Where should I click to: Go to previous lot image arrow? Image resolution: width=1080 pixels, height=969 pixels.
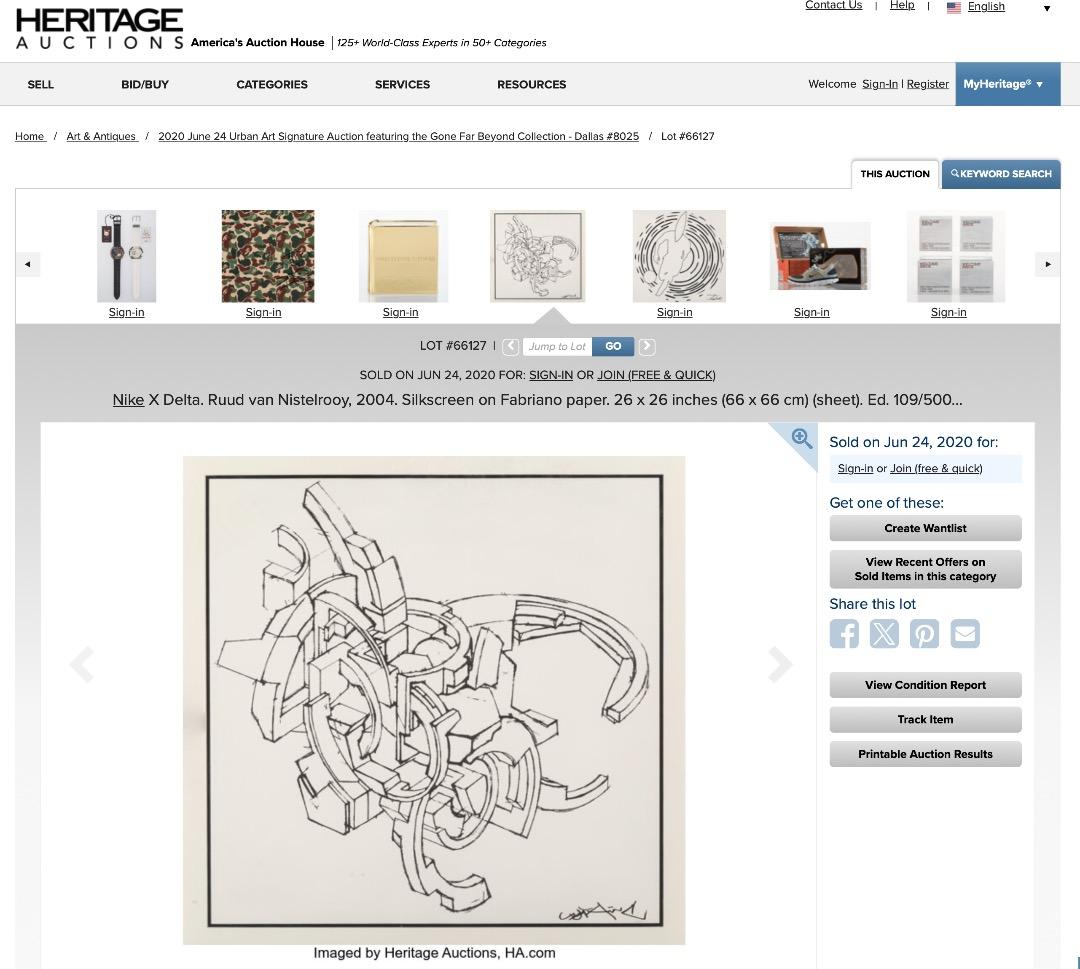coord(81,665)
